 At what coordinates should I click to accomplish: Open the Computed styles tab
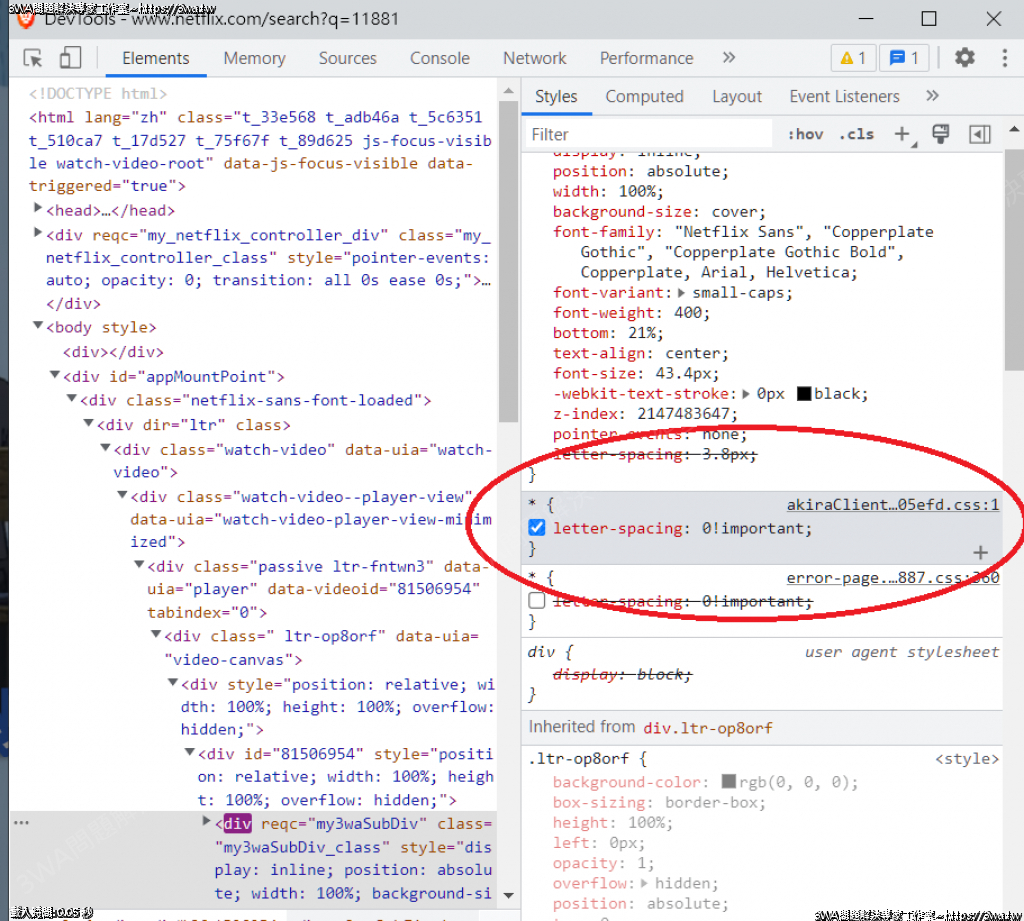(x=644, y=97)
